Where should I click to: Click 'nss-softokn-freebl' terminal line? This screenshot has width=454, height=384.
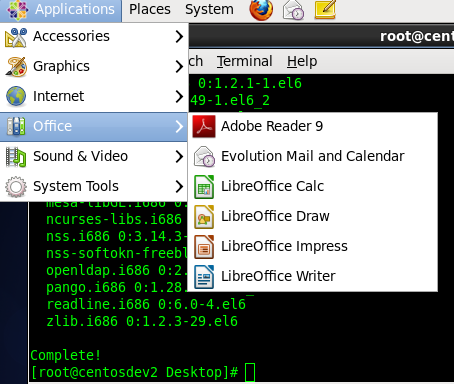(x=117, y=254)
